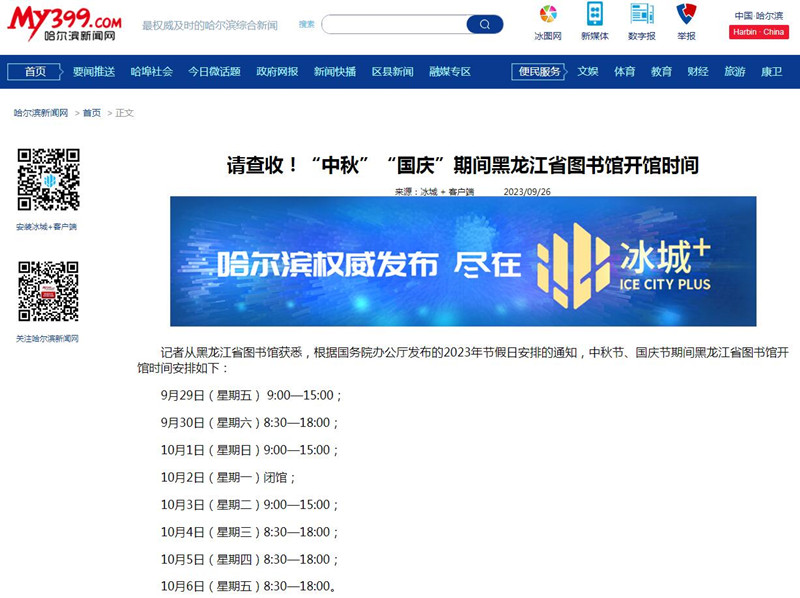Open the 举报 report icon

[x=686, y=14]
